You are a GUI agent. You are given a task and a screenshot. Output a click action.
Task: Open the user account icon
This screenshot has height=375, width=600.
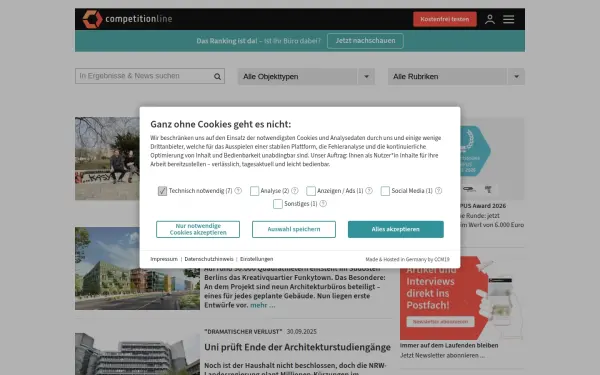[490, 19]
